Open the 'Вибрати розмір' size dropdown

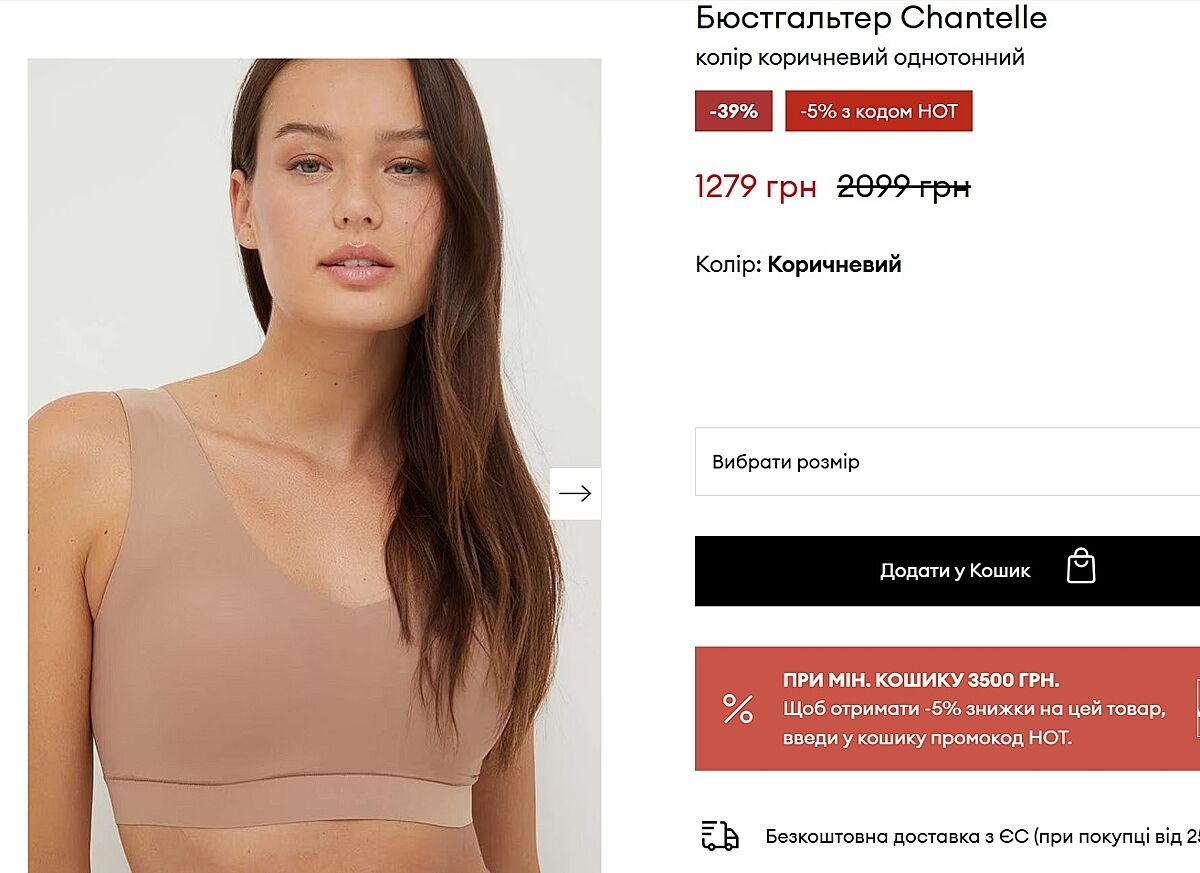coord(947,462)
